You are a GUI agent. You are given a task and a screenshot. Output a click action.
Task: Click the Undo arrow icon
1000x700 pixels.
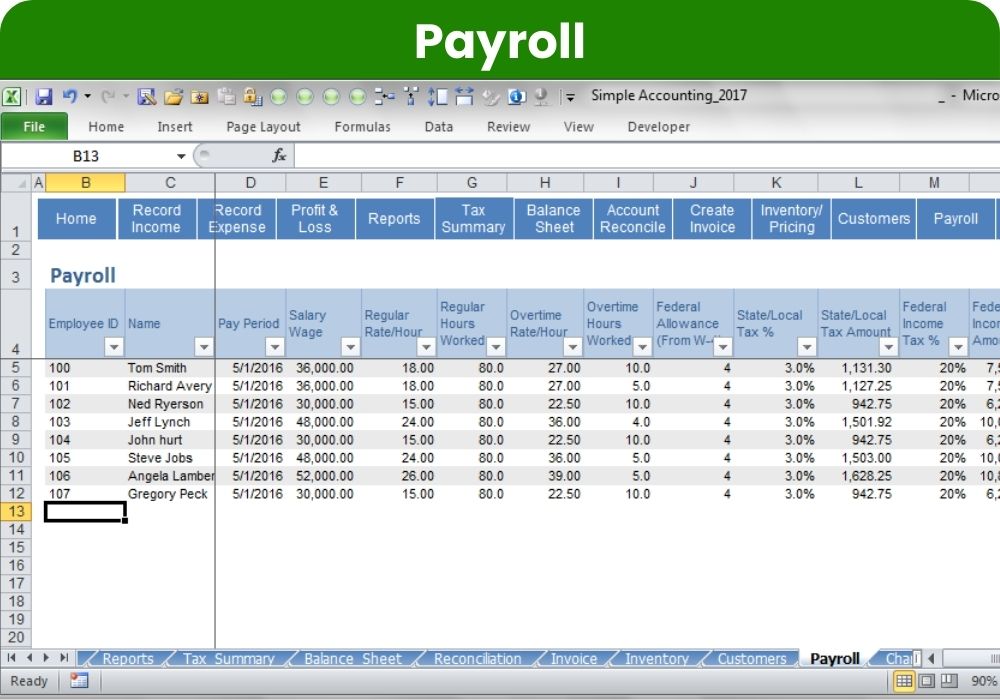[69, 97]
